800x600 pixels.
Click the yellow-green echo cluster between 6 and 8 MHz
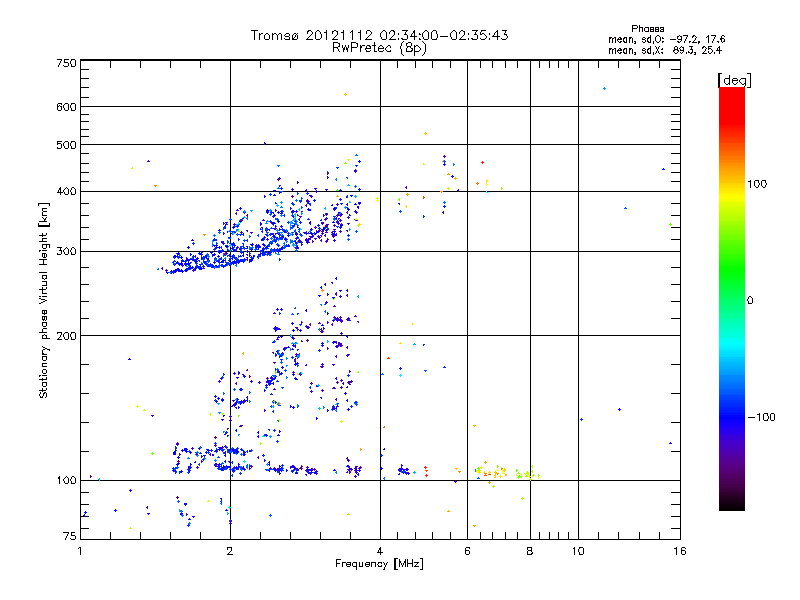pos(508,472)
